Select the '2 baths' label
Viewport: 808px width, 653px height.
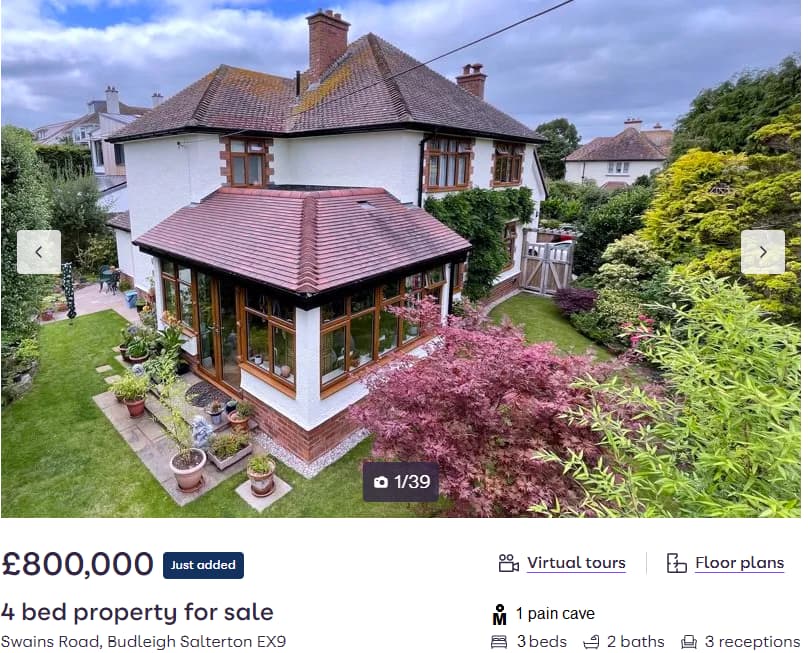[x=635, y=642]
